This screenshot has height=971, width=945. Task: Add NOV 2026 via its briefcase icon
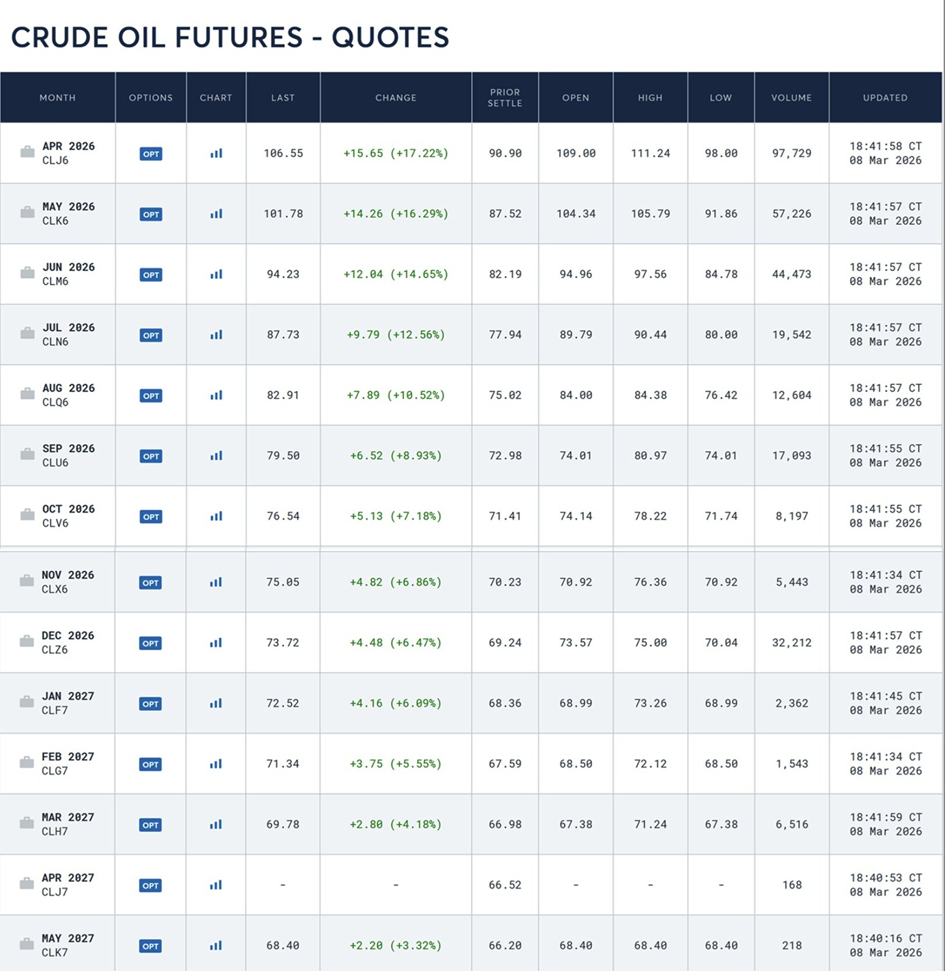(x=28, y=582)
